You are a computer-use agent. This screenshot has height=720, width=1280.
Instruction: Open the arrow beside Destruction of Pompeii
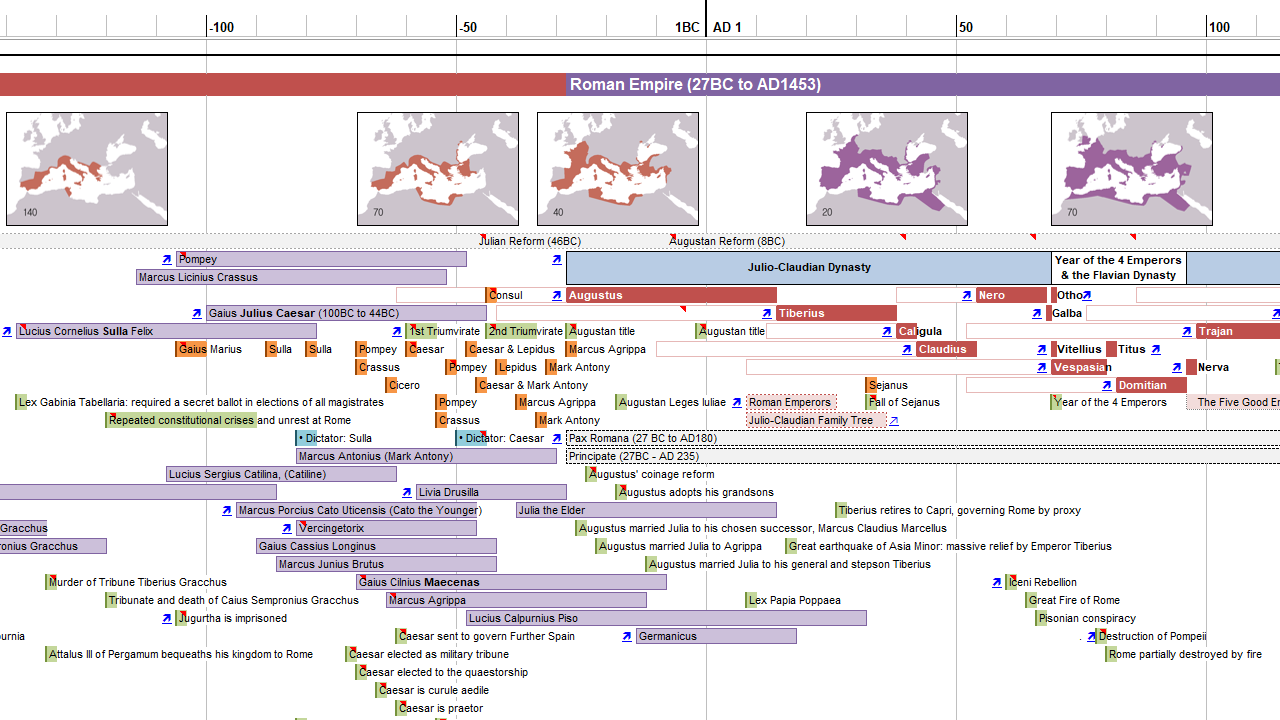point(1092,636)
